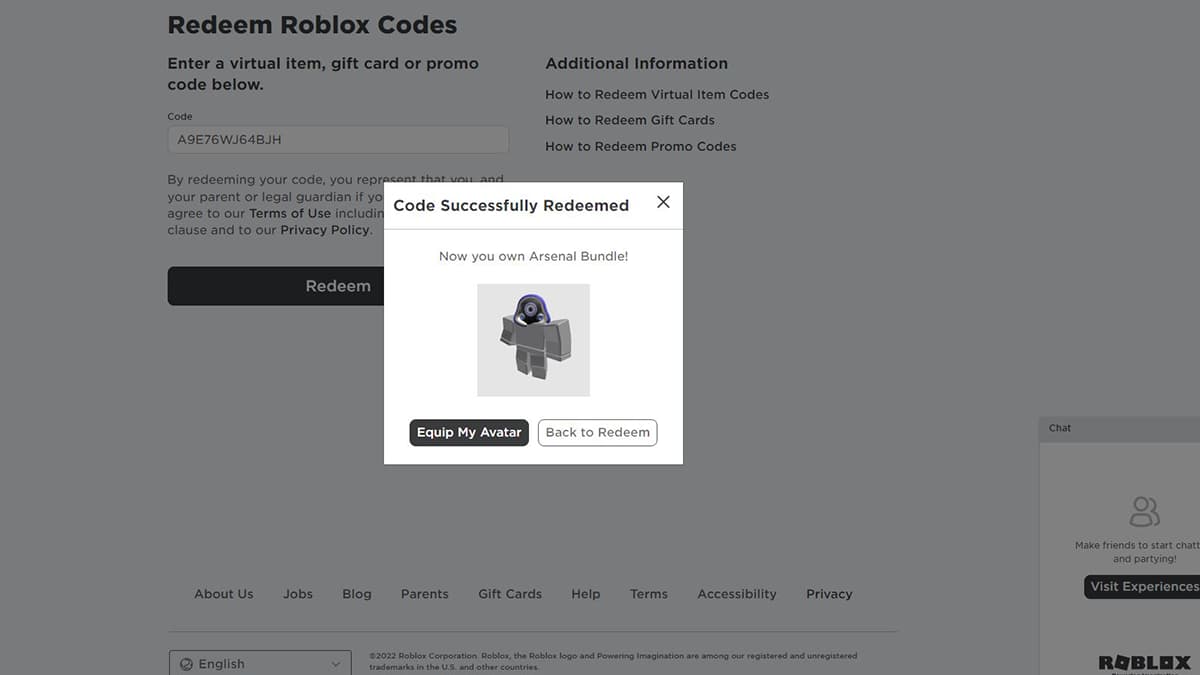Screen dimensions: 1200x675
Task: Open the English language dropdown
Action: [x=260, y=664]
